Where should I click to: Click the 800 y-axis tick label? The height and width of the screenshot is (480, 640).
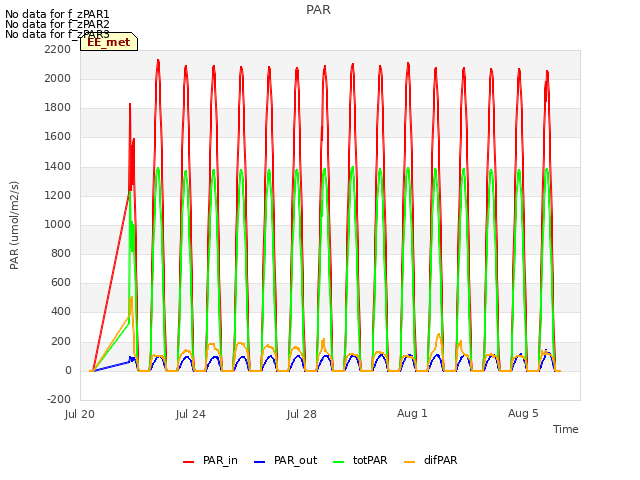(x=61, y=253)
